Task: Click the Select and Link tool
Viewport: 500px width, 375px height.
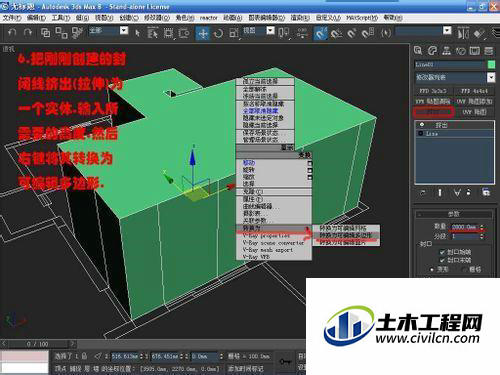Action: coord(45,33)
